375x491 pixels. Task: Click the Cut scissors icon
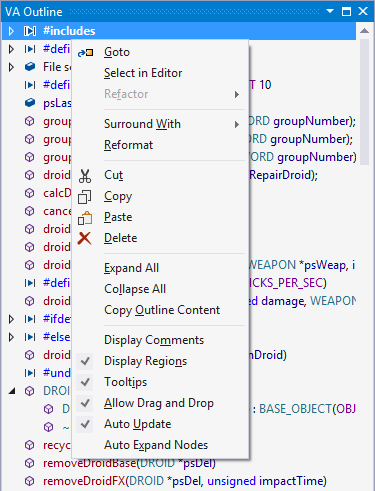point(85,176)
